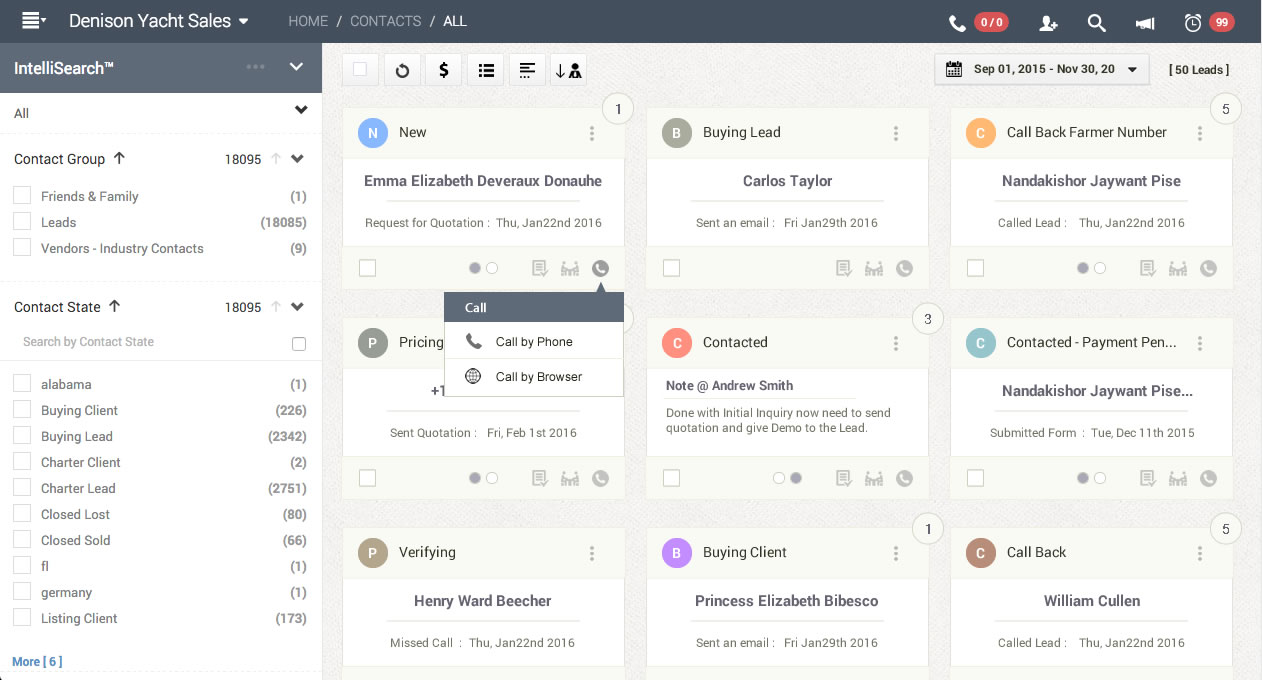The width and height of the screenshot is (1262, 680).
Task: Expand the Contact Group section chevron
Action: tap(297, 159)
